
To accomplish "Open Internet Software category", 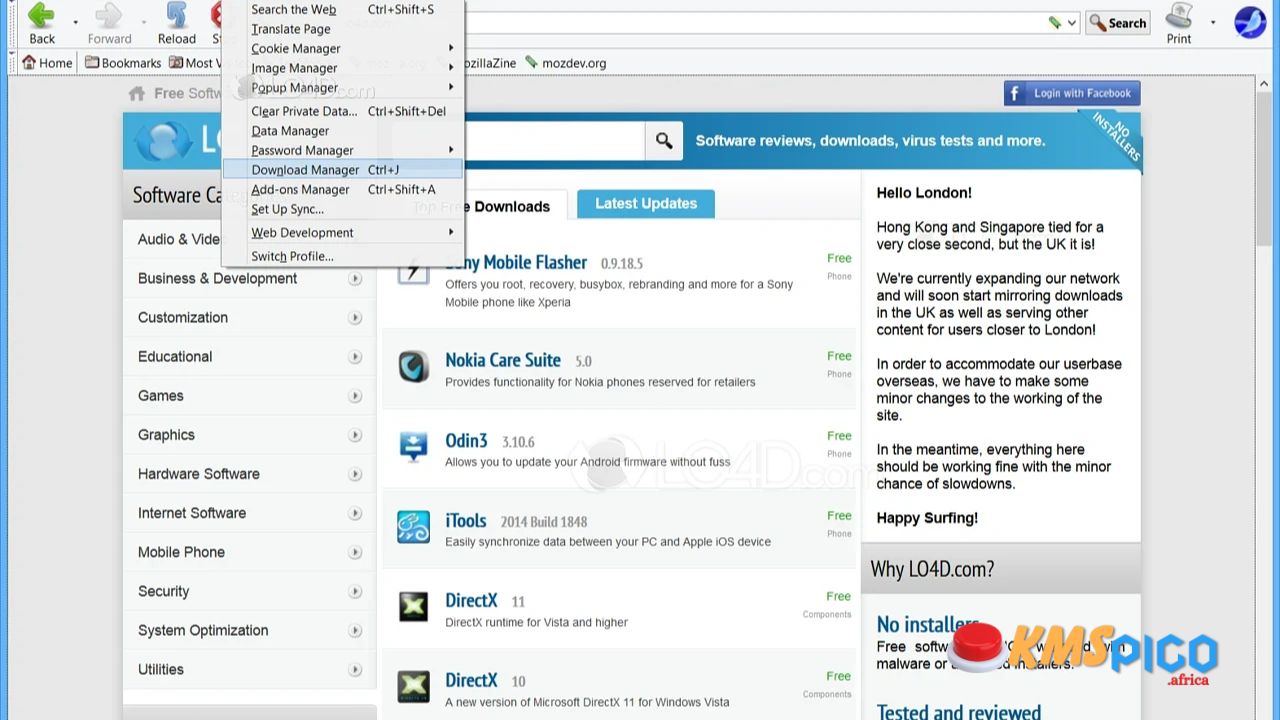I will [192, 512].
